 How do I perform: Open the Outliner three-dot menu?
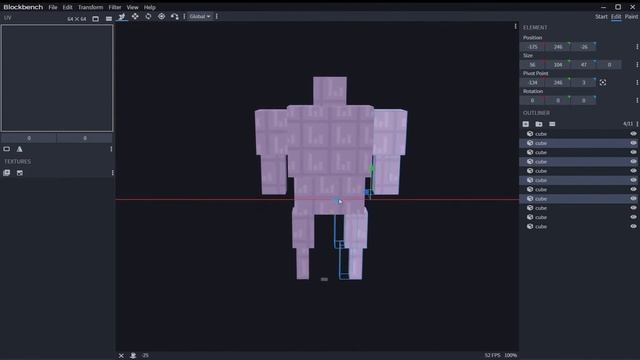(637, 124)
